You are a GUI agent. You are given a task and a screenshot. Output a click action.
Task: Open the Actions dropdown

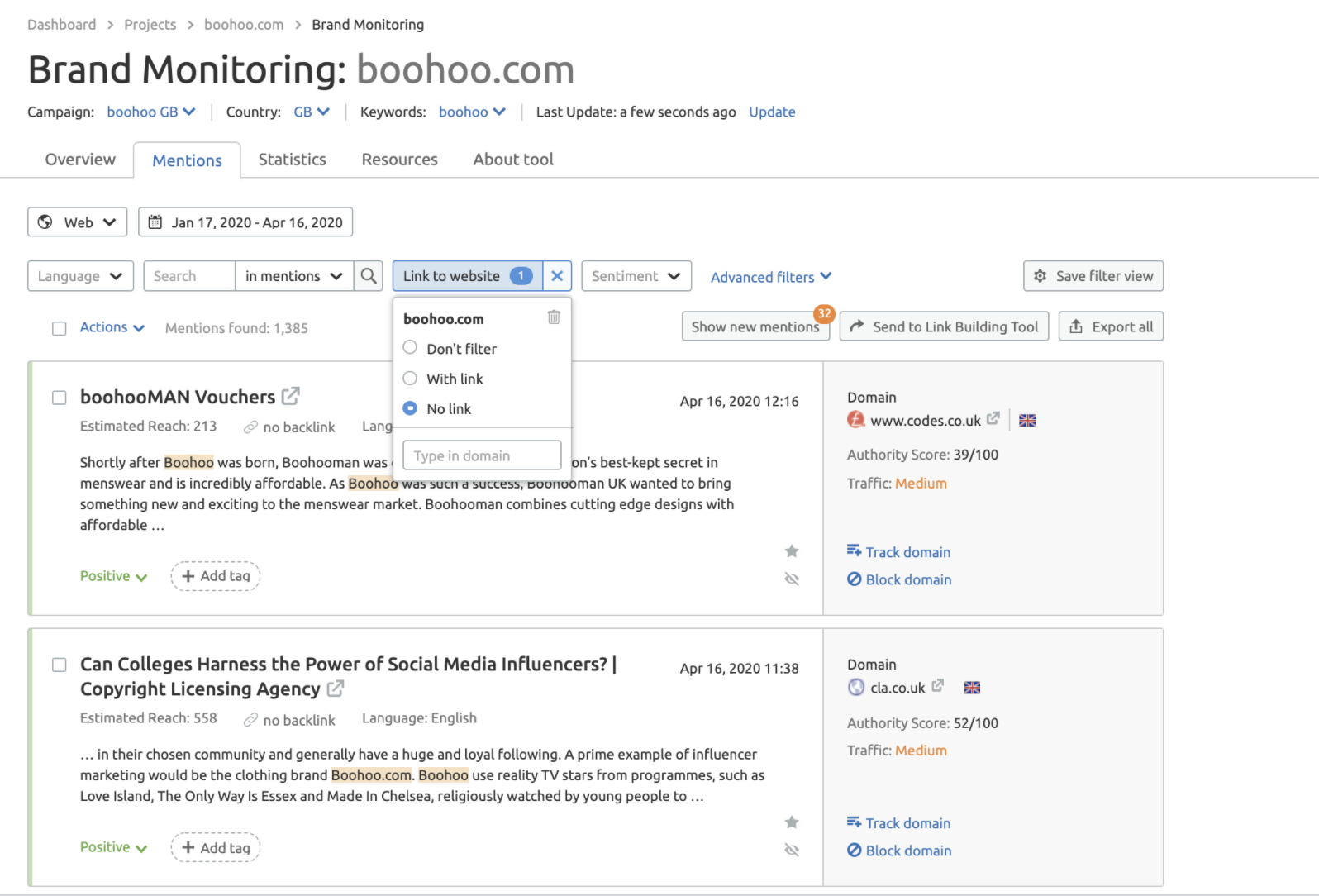pyautogui.click(x=112, y=327)
